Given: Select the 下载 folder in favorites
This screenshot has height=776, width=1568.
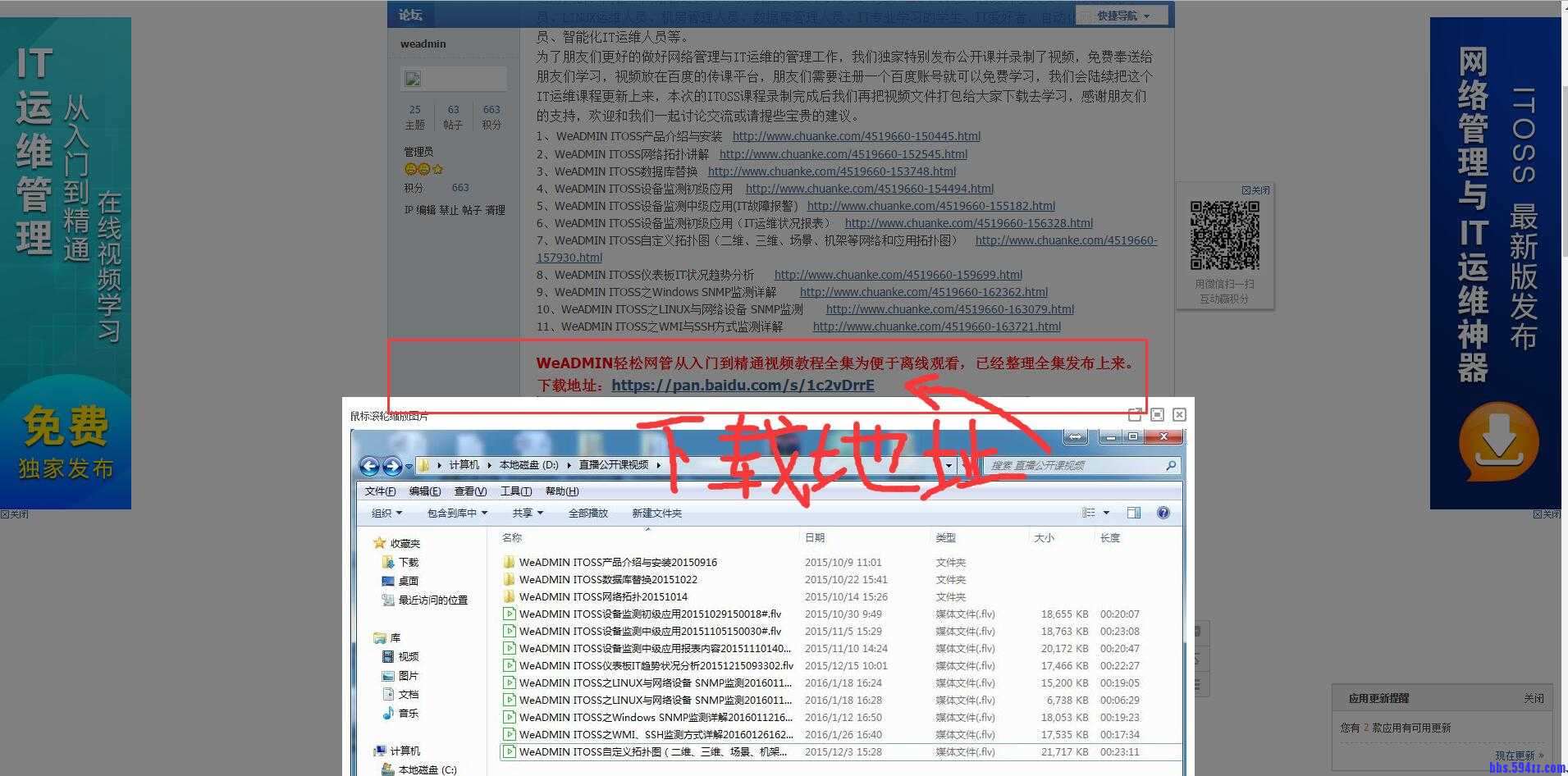Looking at the screenshot, I should pos(408,562).
